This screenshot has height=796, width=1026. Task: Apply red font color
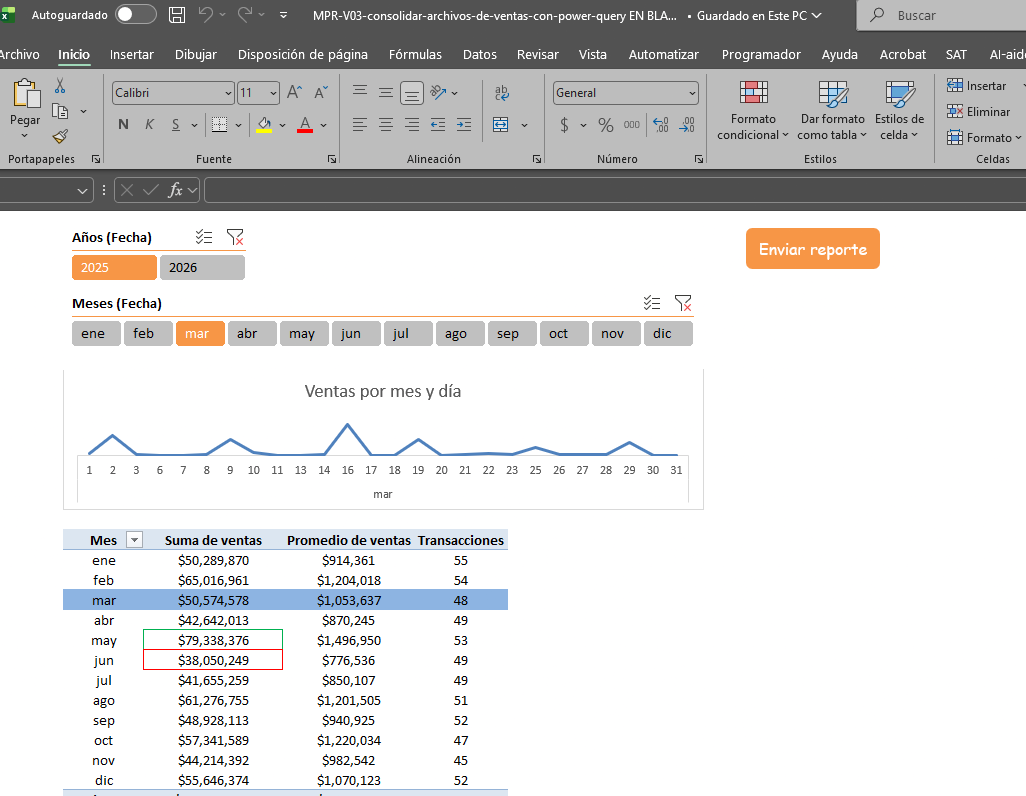(x=305, y=124)
